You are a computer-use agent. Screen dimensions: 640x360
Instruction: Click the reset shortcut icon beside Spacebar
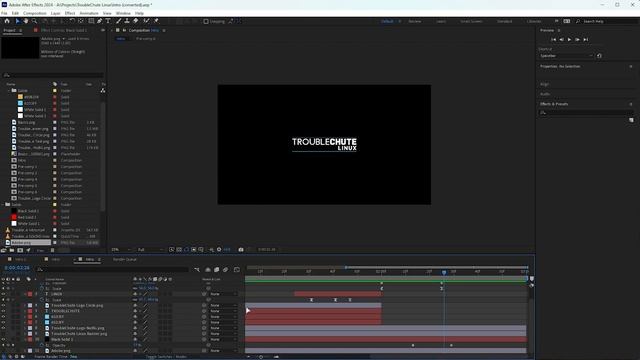599,56
